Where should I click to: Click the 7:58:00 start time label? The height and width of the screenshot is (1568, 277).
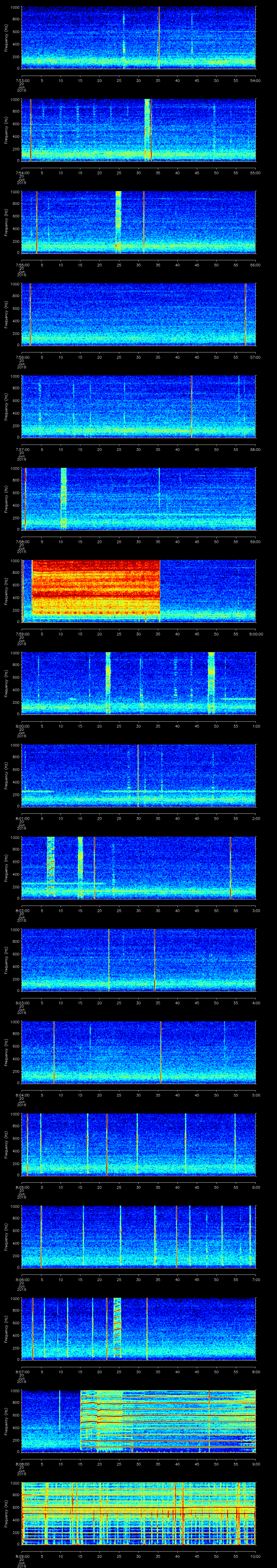[x=22, y=542]
